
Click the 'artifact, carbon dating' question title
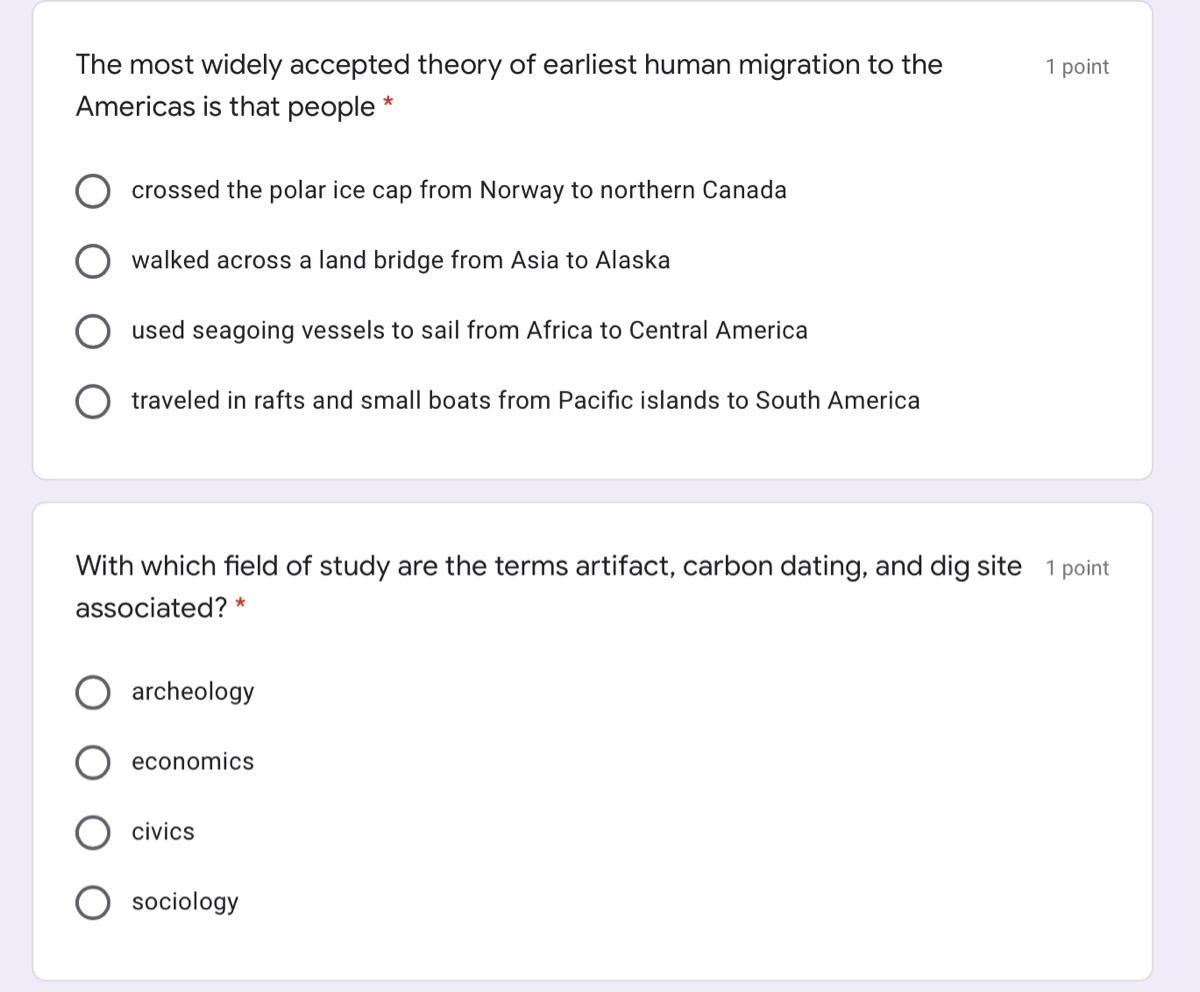pos(549,587)
